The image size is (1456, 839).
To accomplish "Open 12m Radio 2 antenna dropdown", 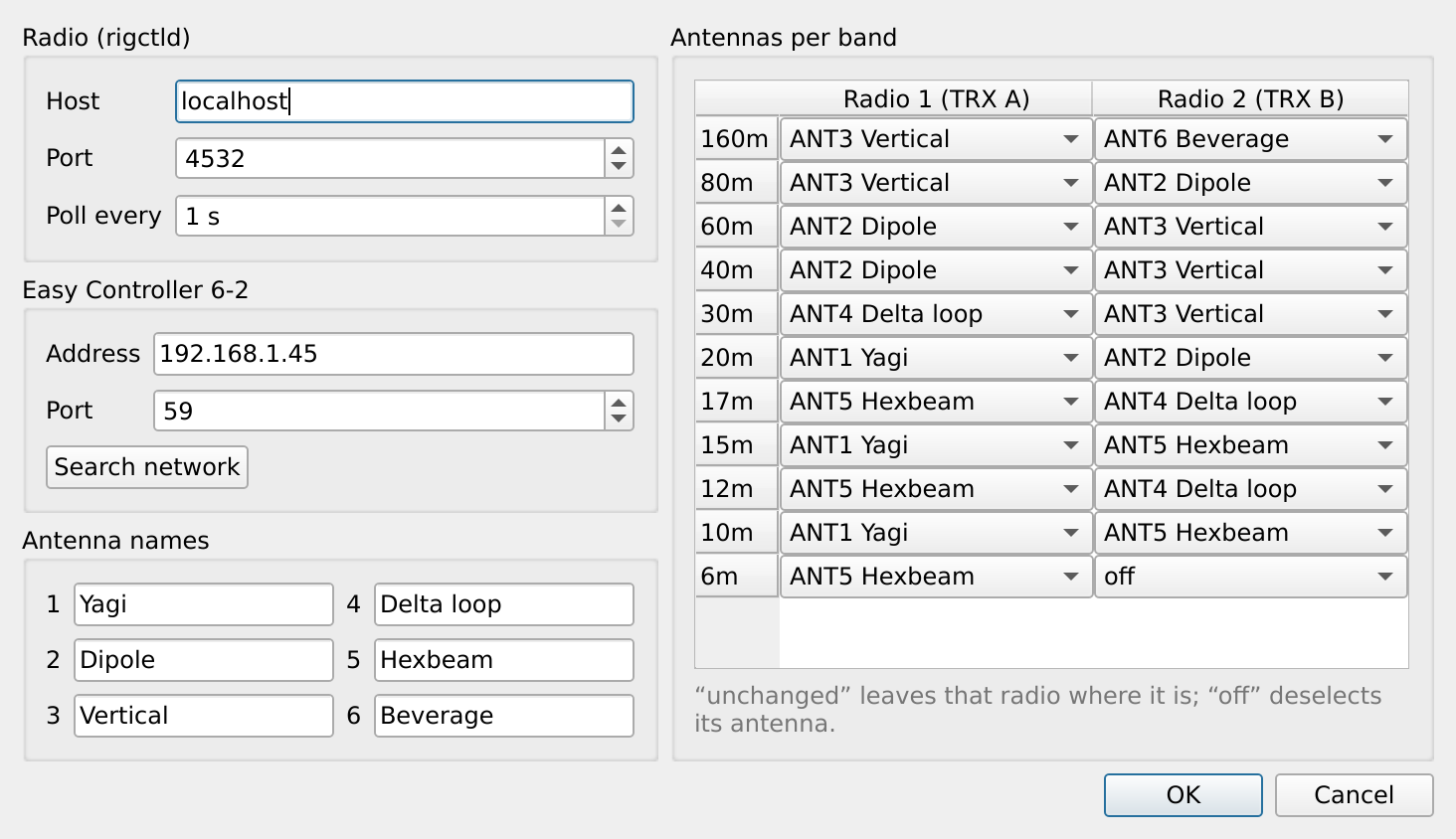I will [1250, 489].
